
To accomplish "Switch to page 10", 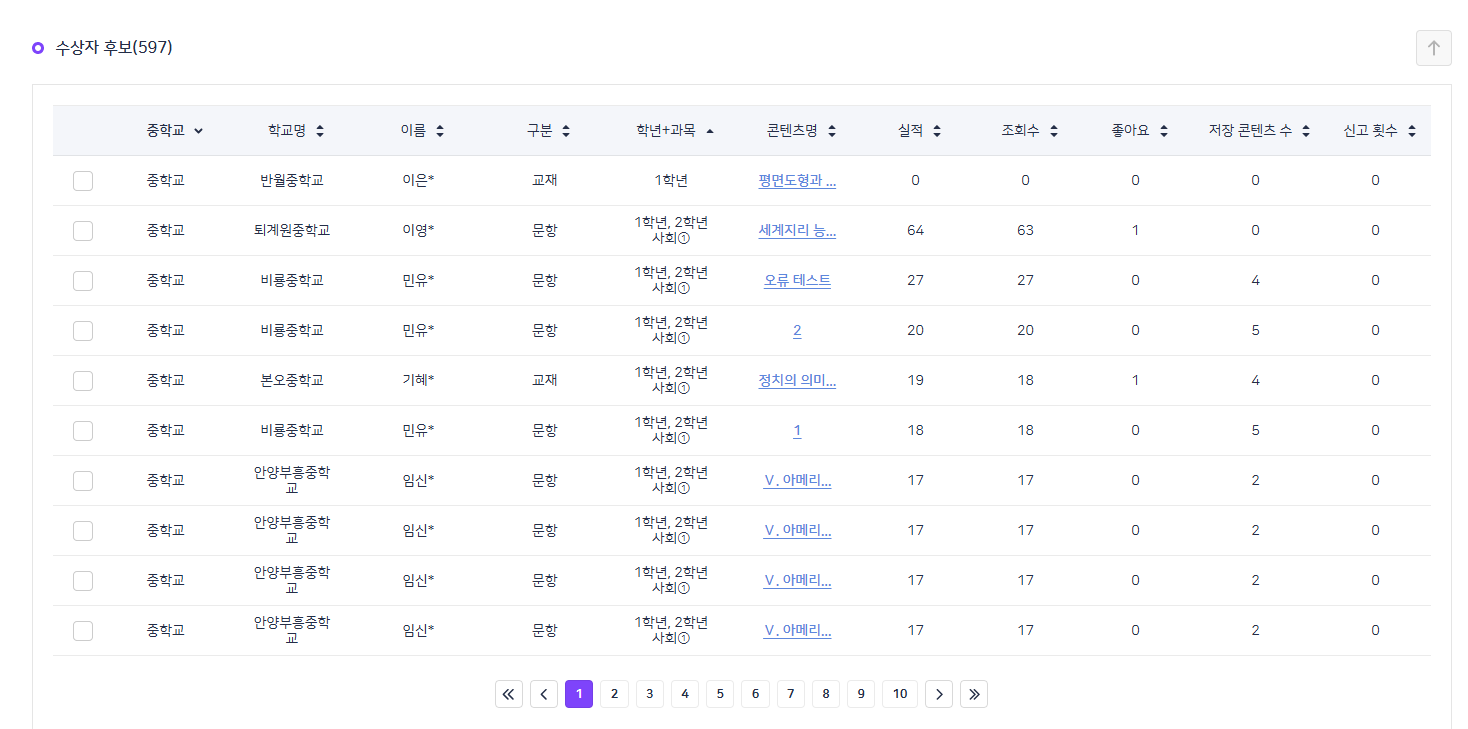I will point(900,694).
